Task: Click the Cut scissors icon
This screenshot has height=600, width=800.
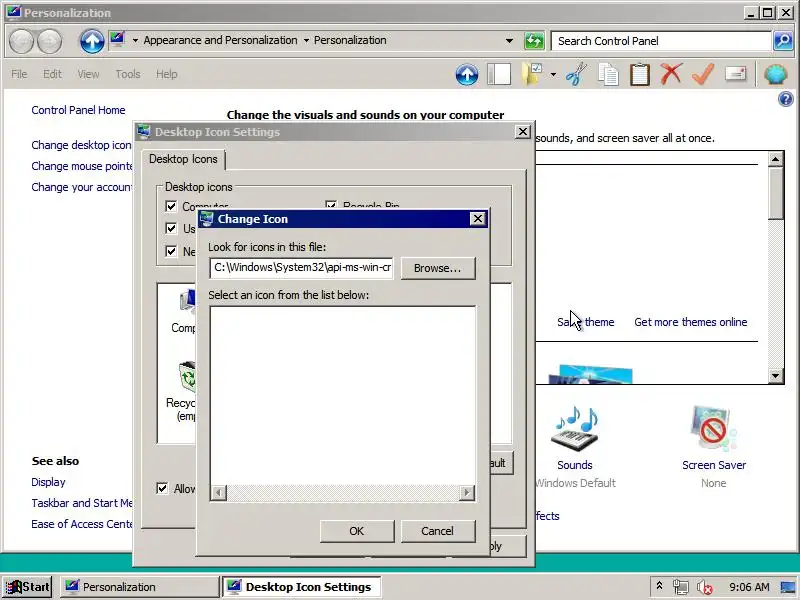Action: [x=577, y=74]
